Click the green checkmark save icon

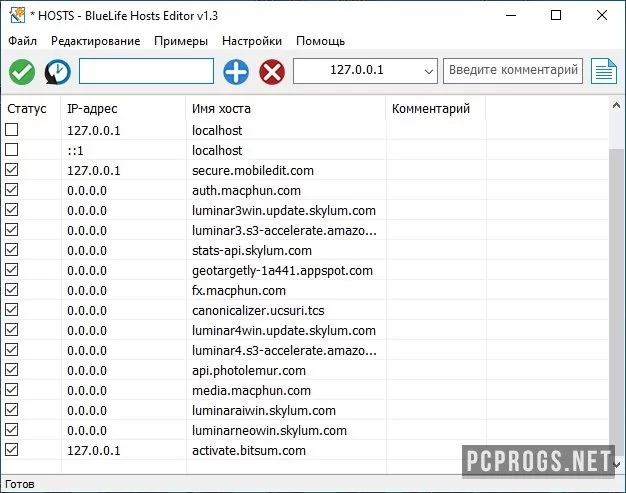click(22, 72)
